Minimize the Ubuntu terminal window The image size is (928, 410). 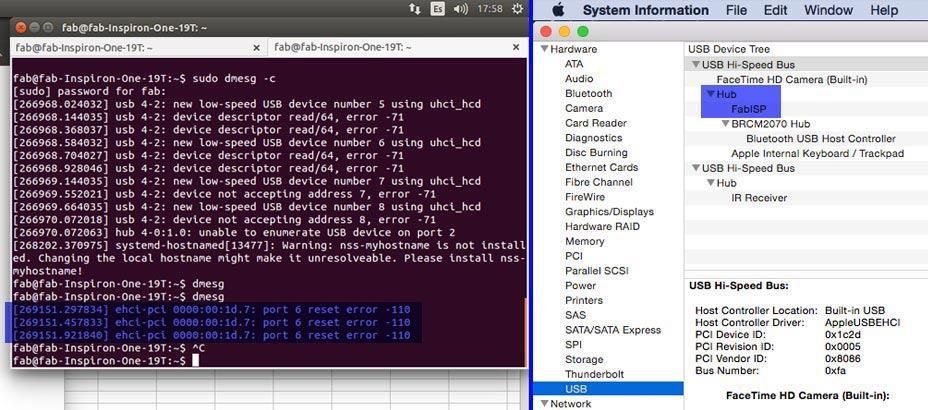tap(35, 27)
